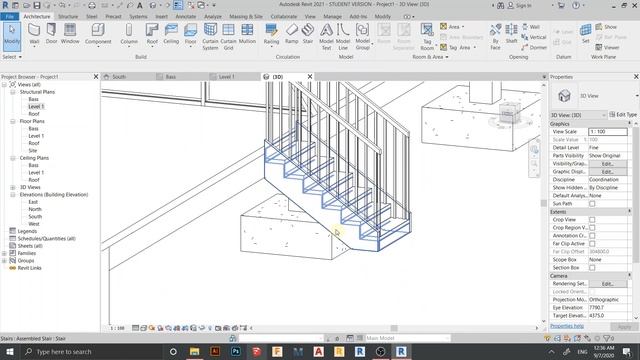Viewport: 640px width, 360px height.
Task: Click the Show work plane icon
Action: point(606,27)
